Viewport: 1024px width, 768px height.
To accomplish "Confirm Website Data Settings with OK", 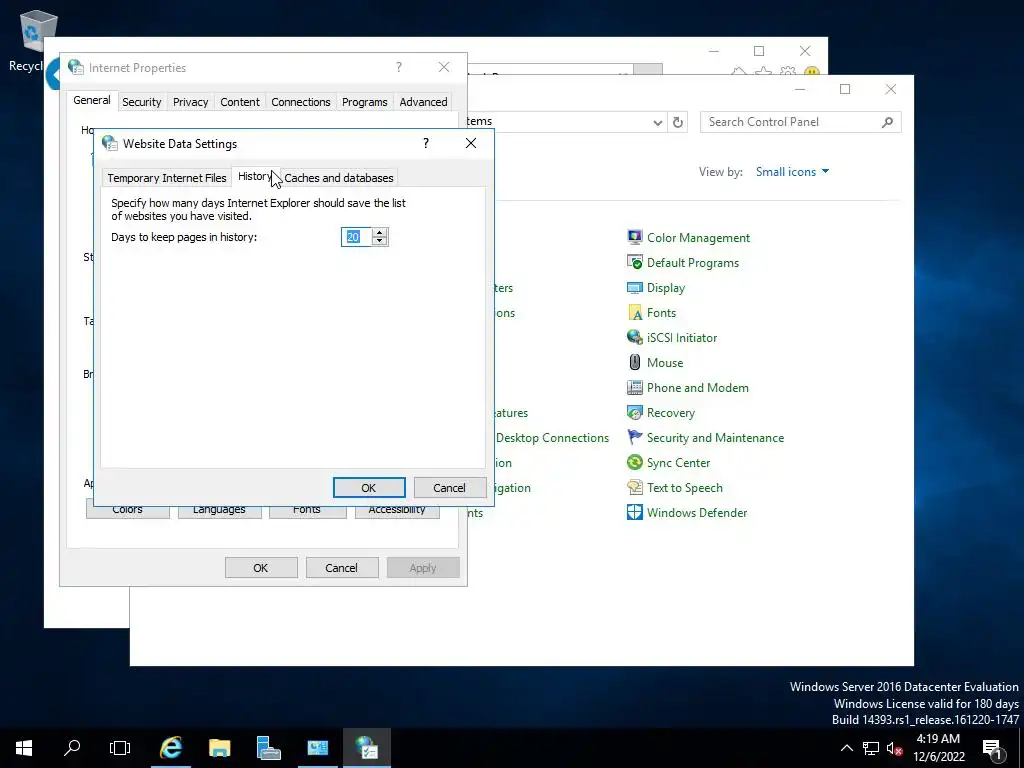I will (x=369, y=488).
